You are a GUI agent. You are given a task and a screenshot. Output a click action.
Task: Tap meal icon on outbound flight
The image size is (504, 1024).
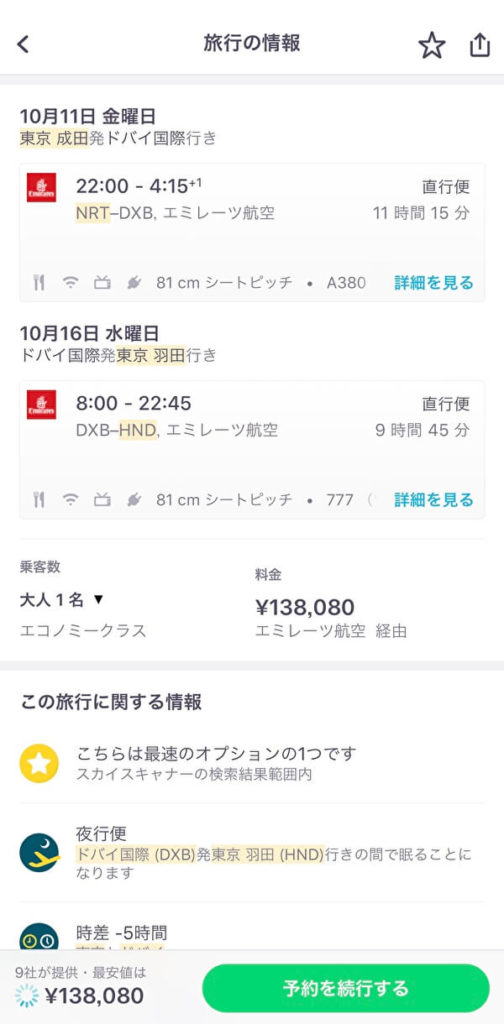click(x=39, y=283)
